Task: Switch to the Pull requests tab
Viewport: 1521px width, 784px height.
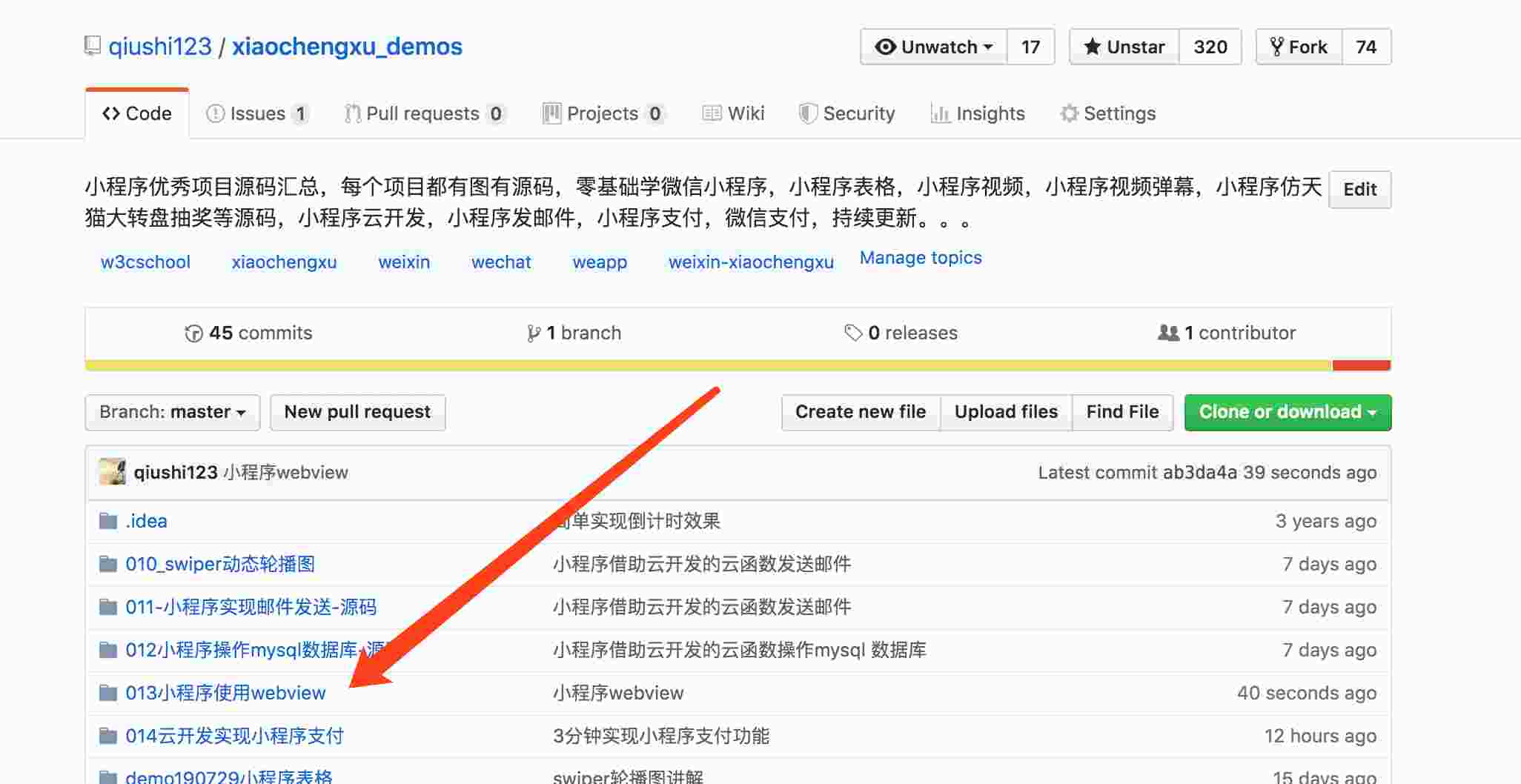Action: (424, 113)
